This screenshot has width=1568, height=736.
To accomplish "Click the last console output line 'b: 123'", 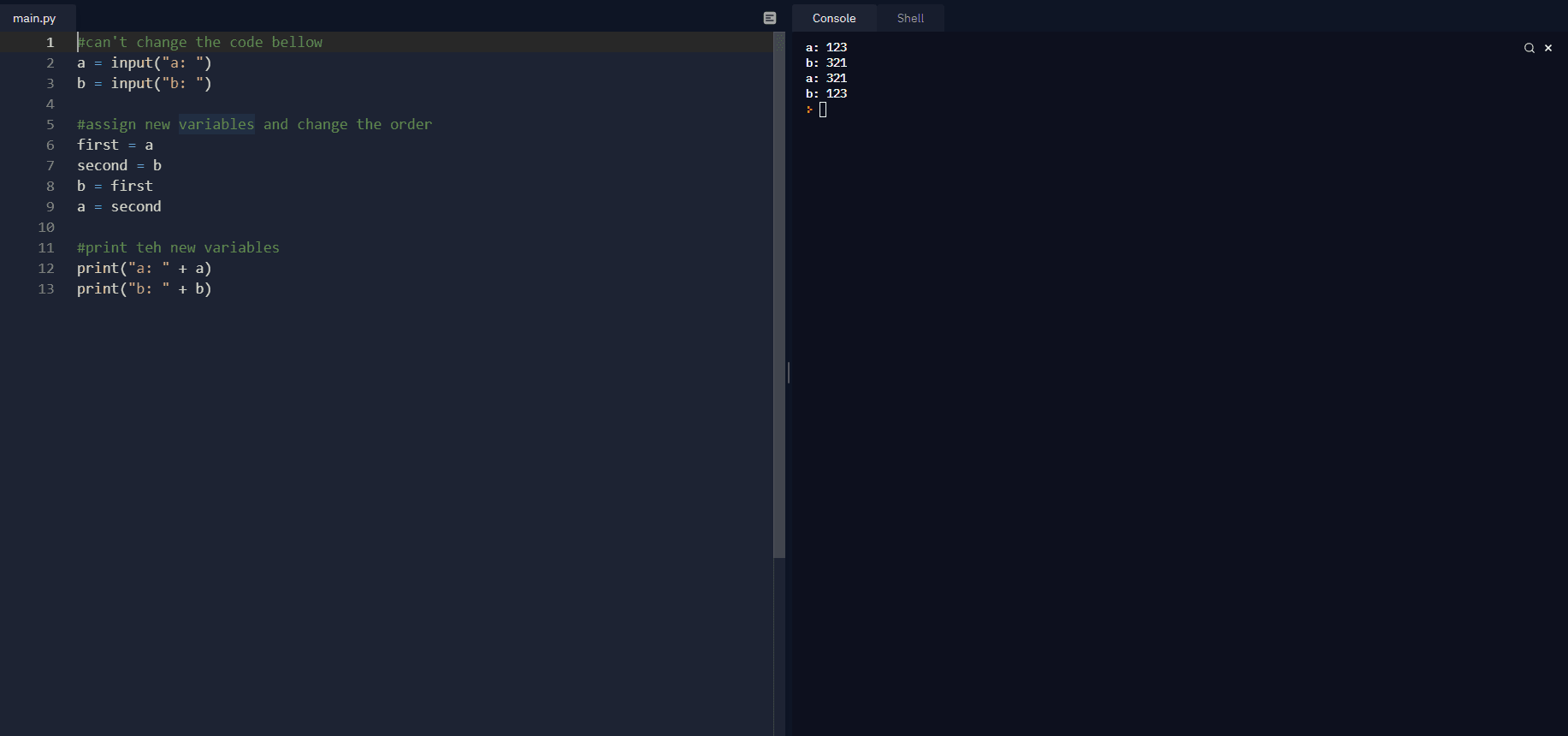I will click(x=826, y=93).
